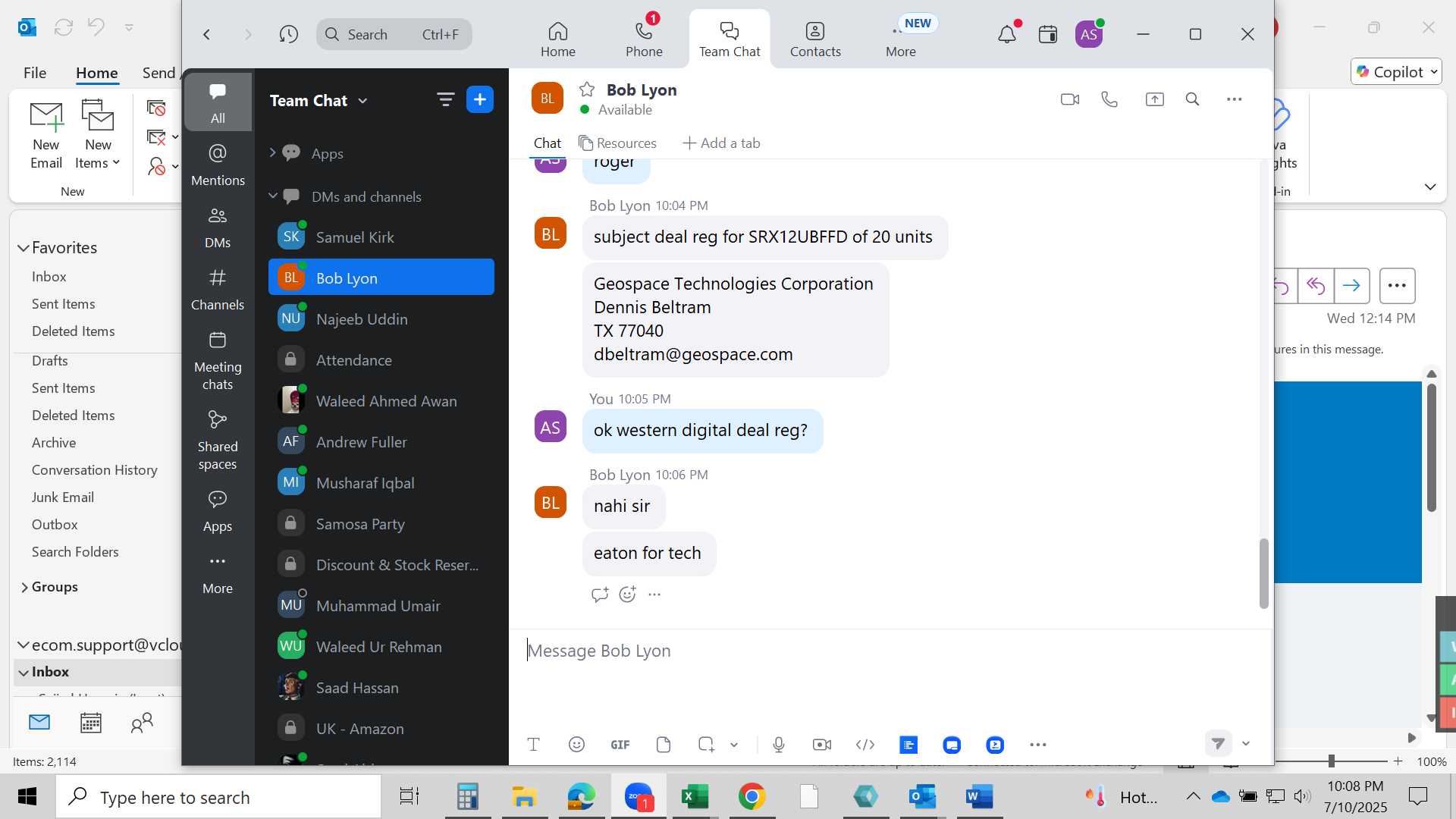
Task: Open the Team Chat dropdown header
Action: pyautogui.click(x=318, y=101)
